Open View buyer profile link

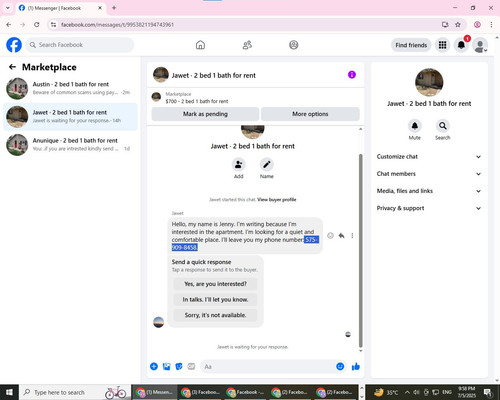(x=277, y=200)
